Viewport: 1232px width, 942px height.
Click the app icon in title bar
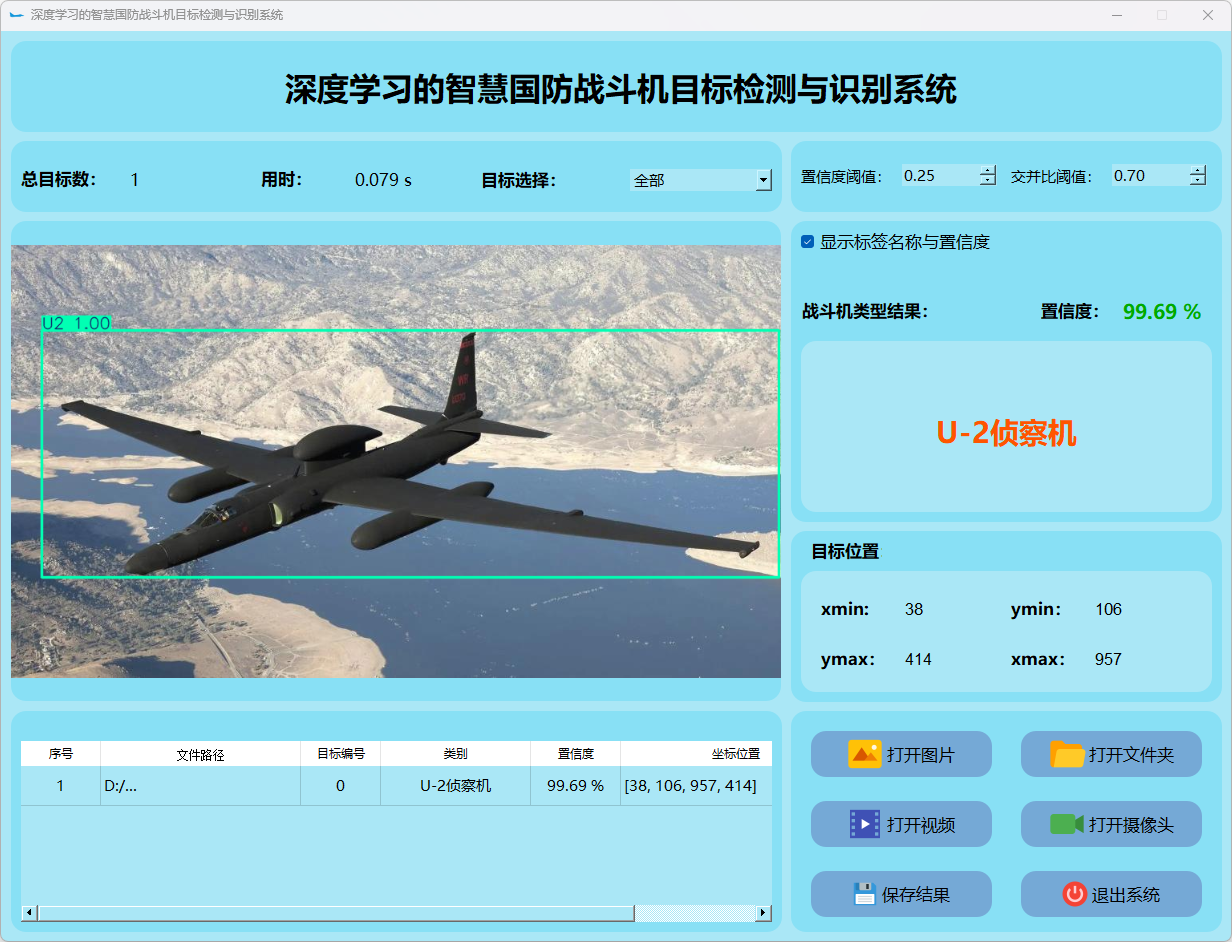16,15
